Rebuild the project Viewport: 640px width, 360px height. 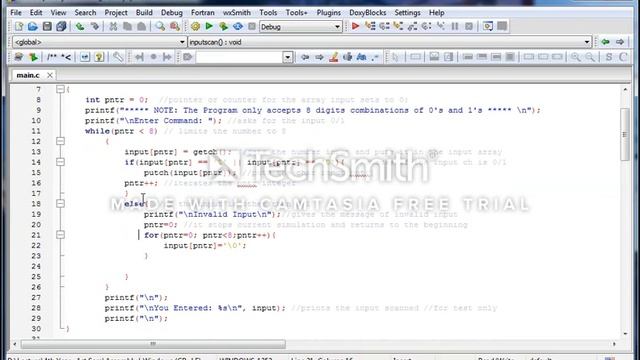238,27
